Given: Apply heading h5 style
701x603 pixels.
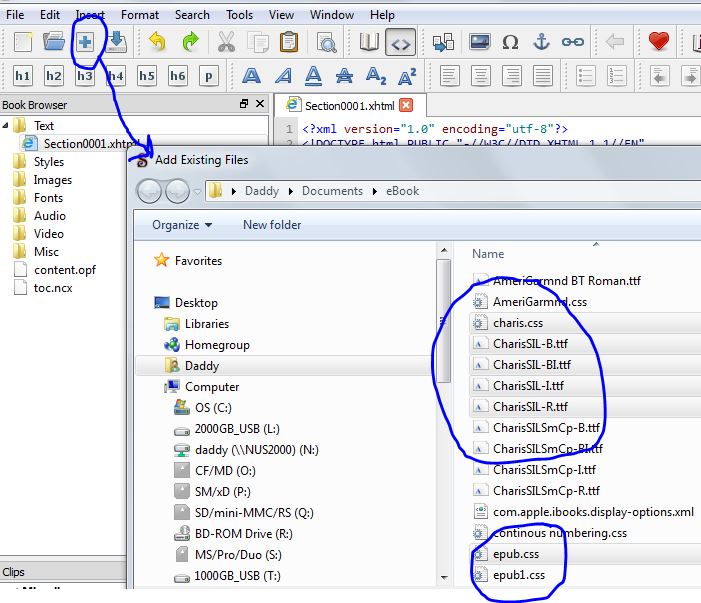Looking at the screenshot, I should coord(147,76).
